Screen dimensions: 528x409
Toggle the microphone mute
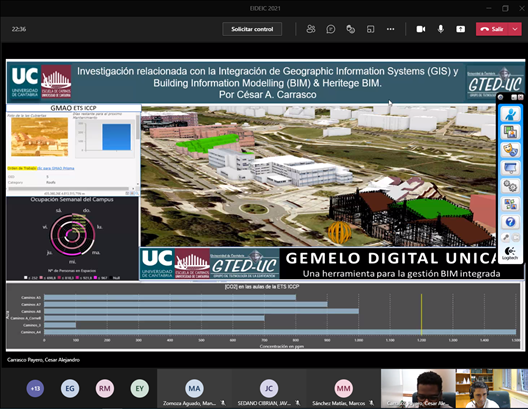click(440, 29)
